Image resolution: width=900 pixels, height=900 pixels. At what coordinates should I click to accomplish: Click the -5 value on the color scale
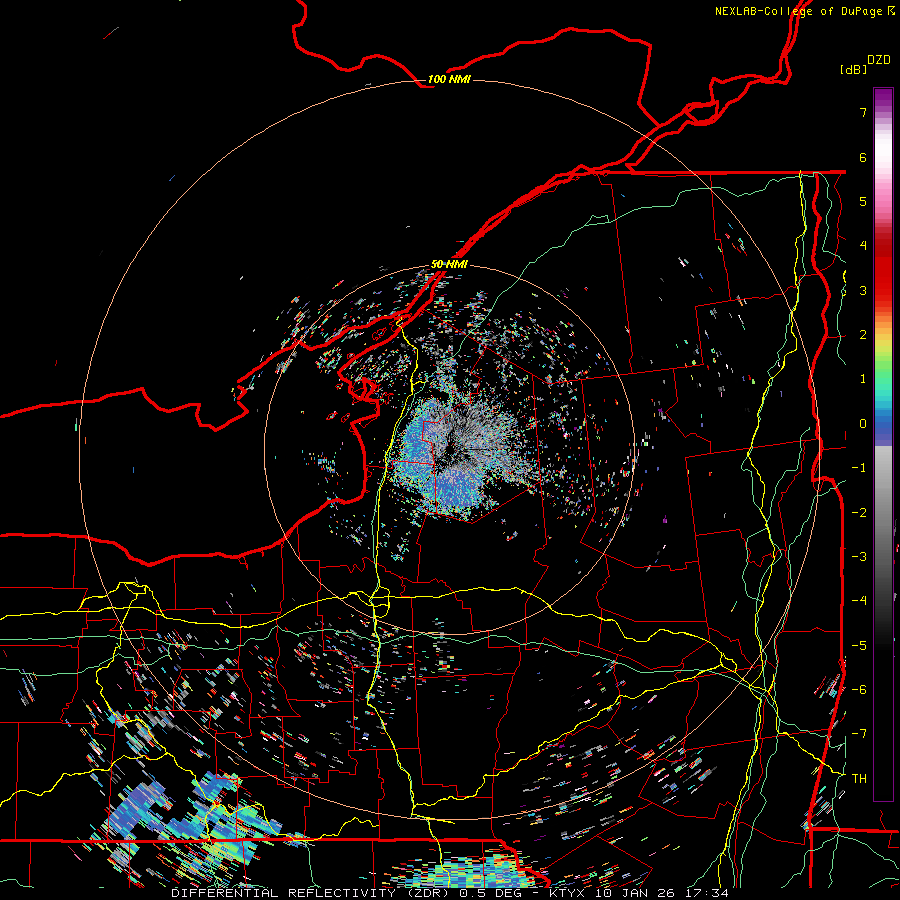pyautogui.click(x=859, y=645)
